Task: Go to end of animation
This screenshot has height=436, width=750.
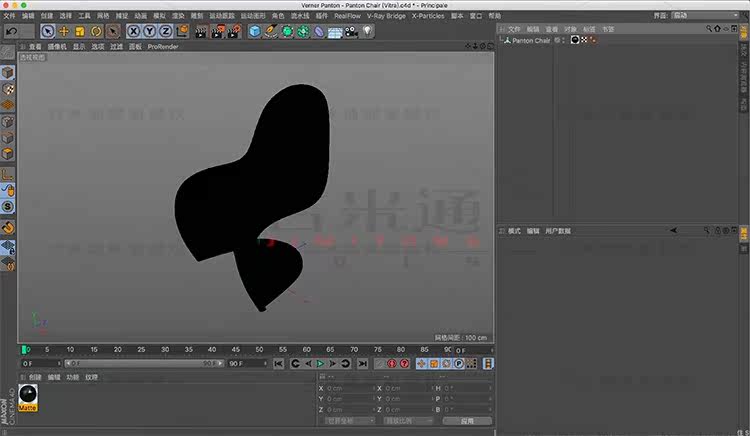Action: tap(363, 364)
